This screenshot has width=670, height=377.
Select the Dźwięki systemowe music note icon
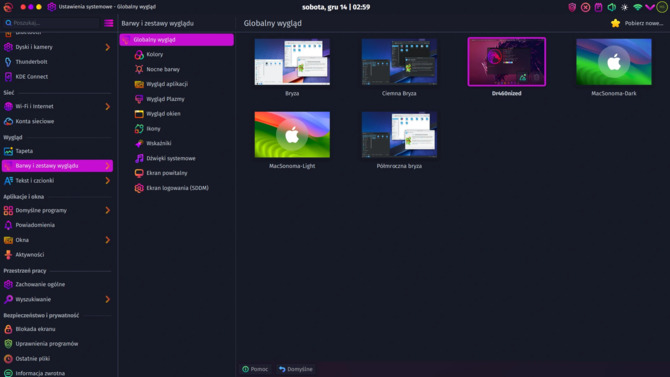coord(139,158)
